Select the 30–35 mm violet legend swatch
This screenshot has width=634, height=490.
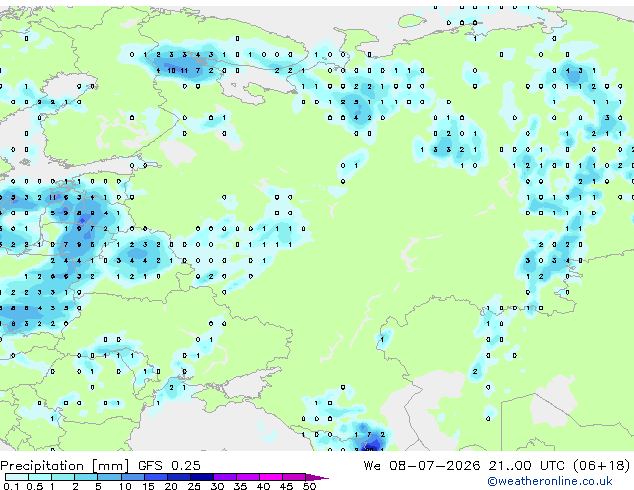click(x=225, y=477)
